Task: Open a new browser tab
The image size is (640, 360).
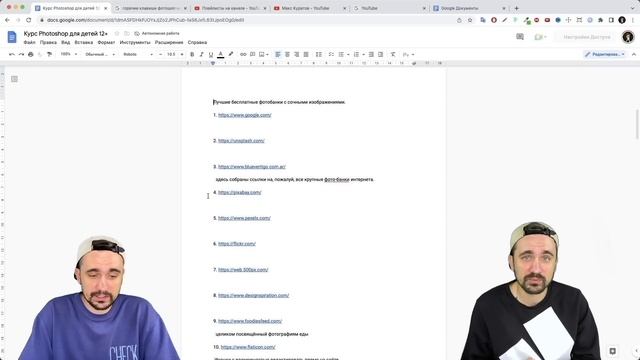Action: click(516, 8)
